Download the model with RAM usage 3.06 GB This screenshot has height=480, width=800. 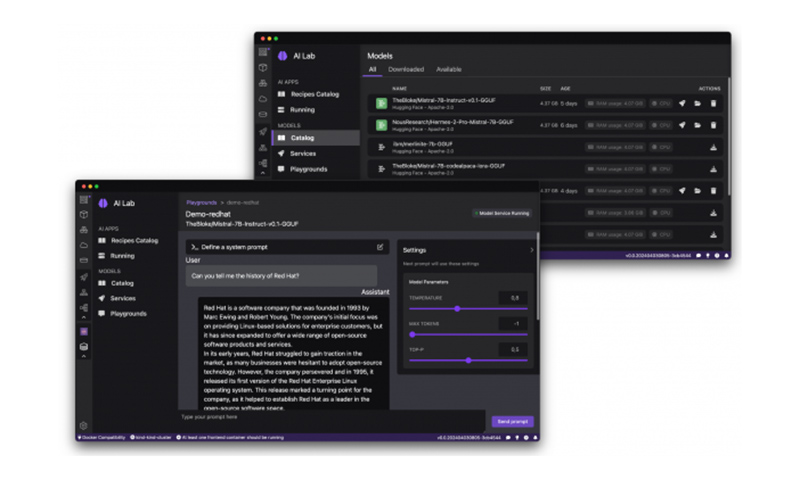(713, 213)
